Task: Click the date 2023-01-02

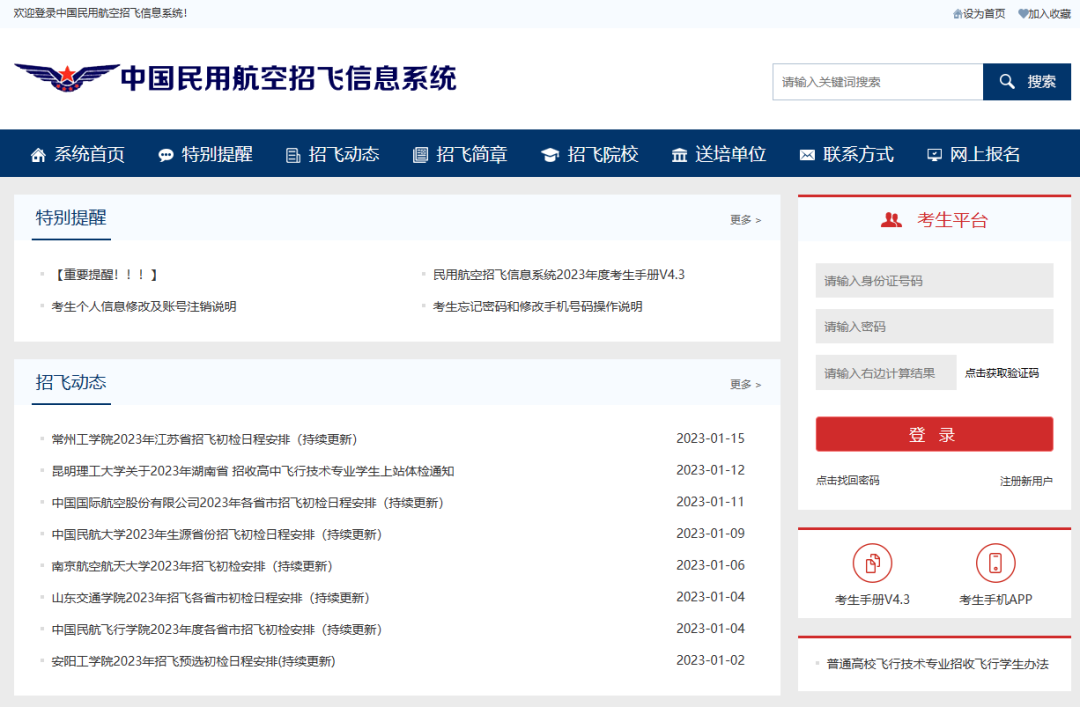Action: tap(710, 660)
